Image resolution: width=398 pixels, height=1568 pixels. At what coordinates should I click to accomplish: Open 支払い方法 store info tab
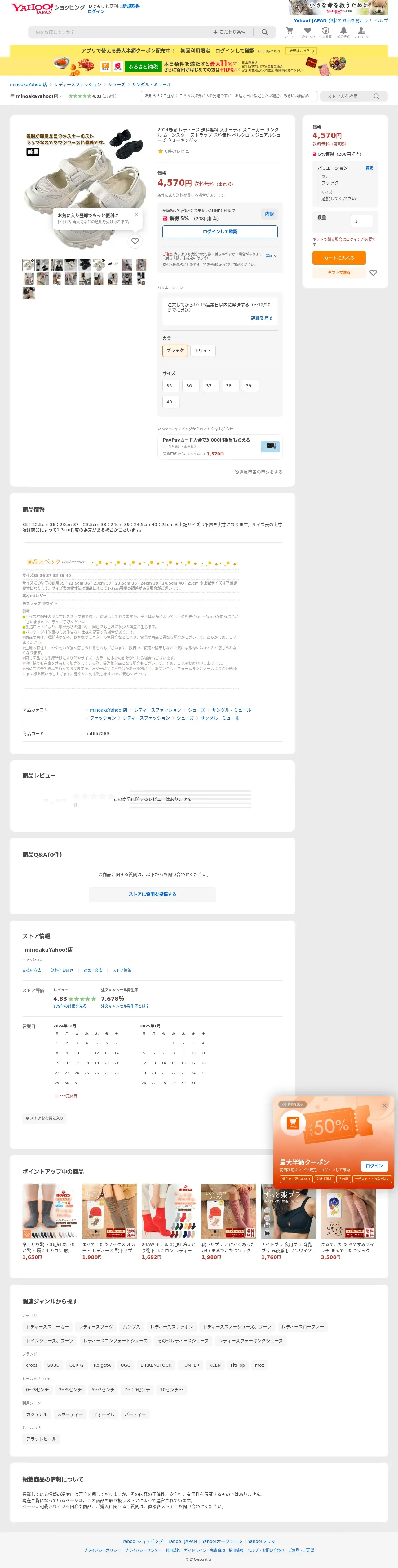(x=32, y=970)
